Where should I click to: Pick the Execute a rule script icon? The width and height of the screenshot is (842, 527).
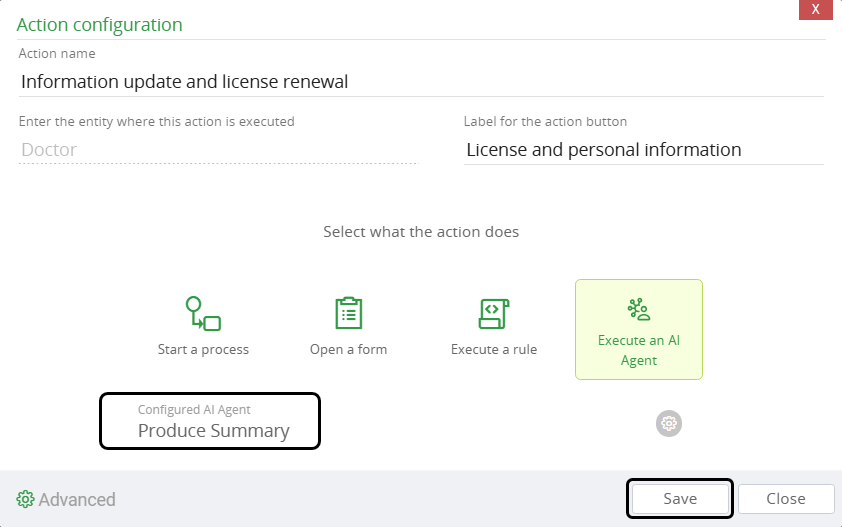coord(493,314)
